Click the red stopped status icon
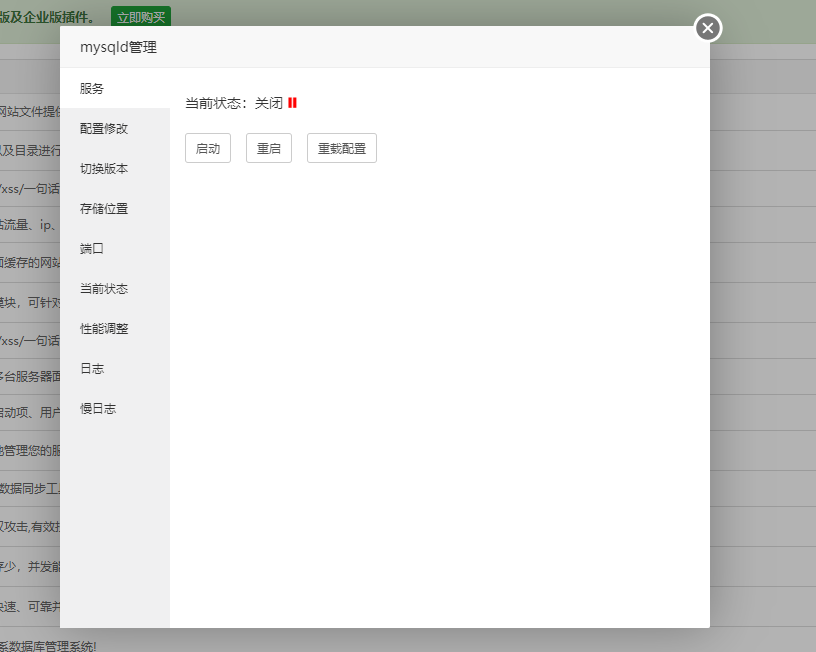 click(292, 103)
